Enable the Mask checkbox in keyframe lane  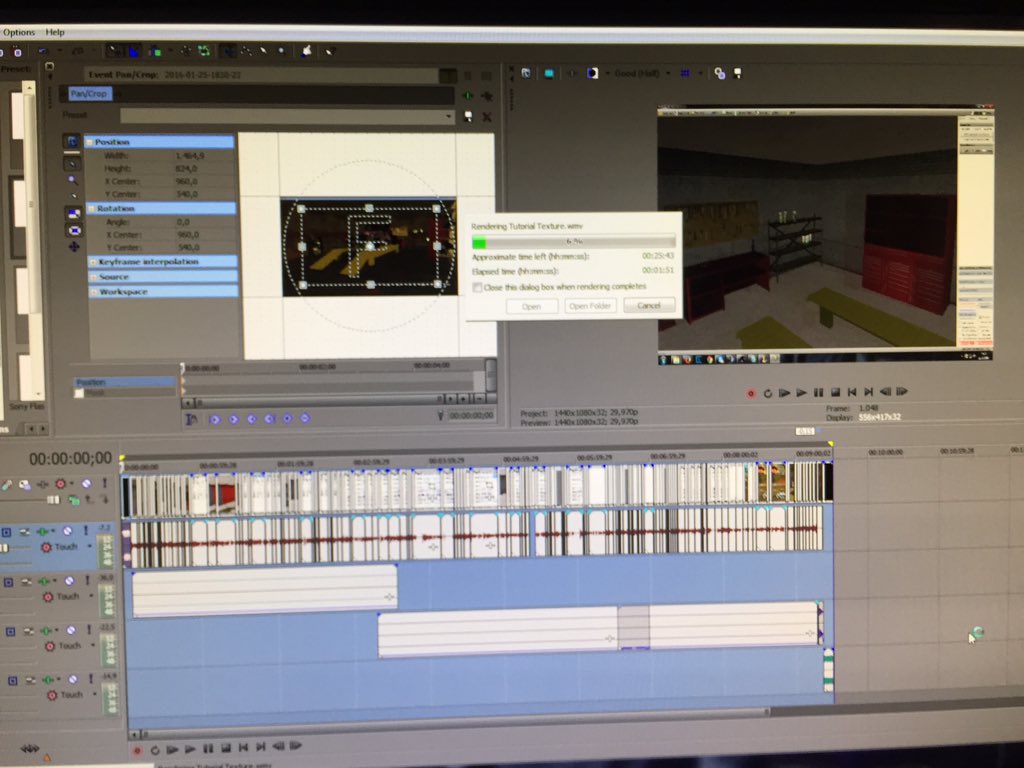[79, 393]
